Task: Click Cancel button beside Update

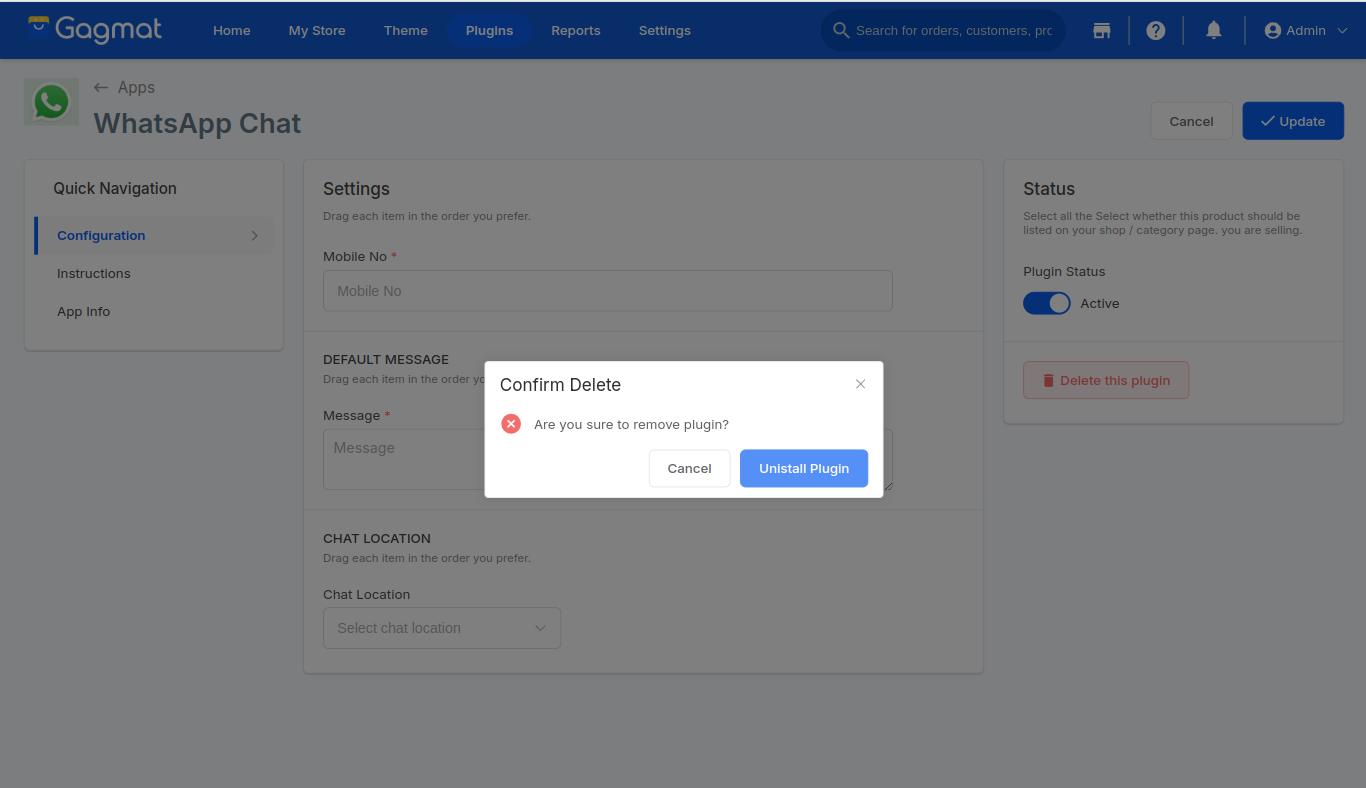Action: (1192, 121)
